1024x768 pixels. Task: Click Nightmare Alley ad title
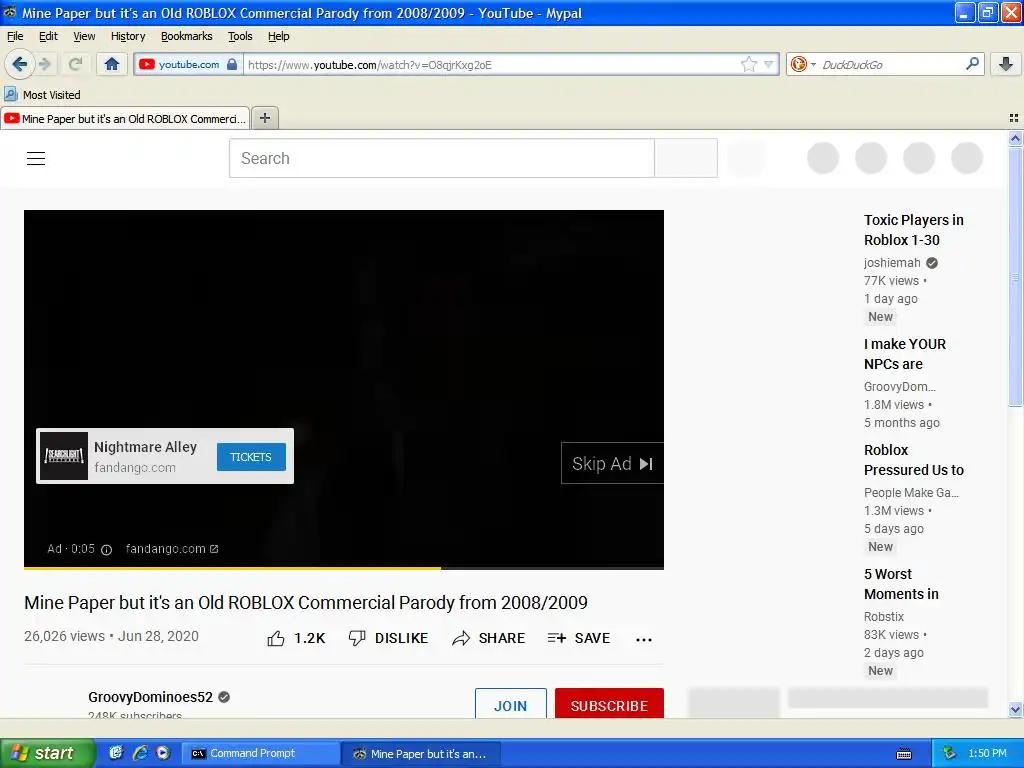point(145,447)
